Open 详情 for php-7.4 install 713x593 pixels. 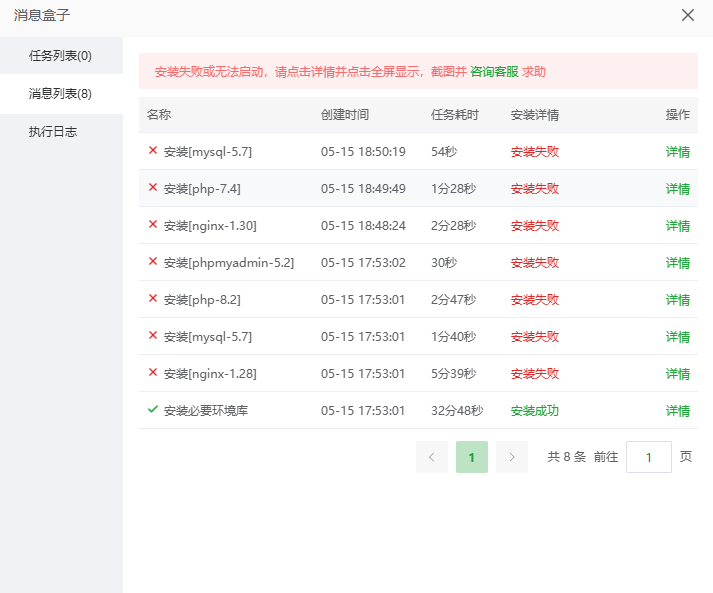678,189
